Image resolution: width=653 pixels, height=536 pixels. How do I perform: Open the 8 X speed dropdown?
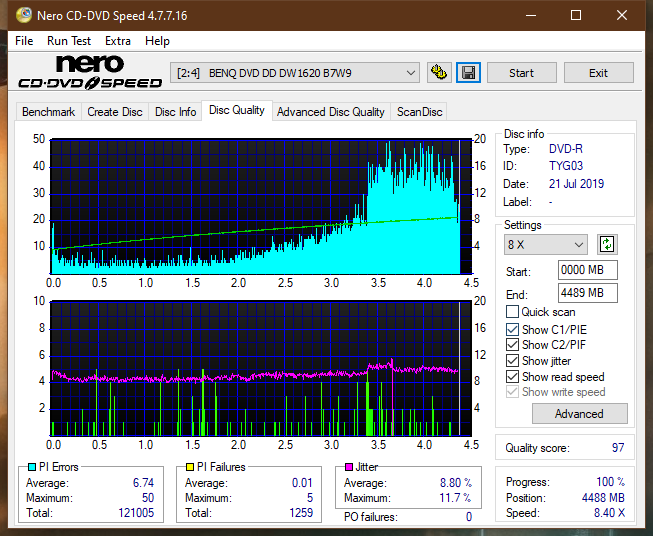point(546,244)
